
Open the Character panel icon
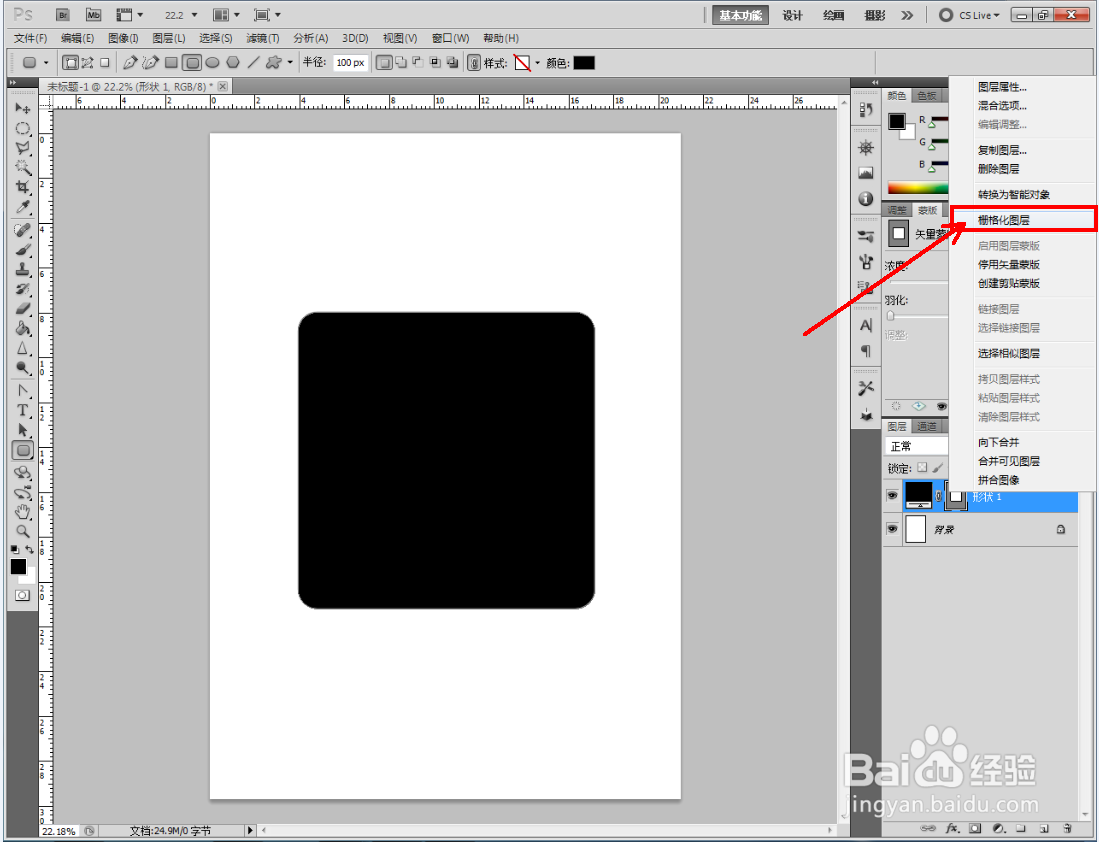click(866, 325)
